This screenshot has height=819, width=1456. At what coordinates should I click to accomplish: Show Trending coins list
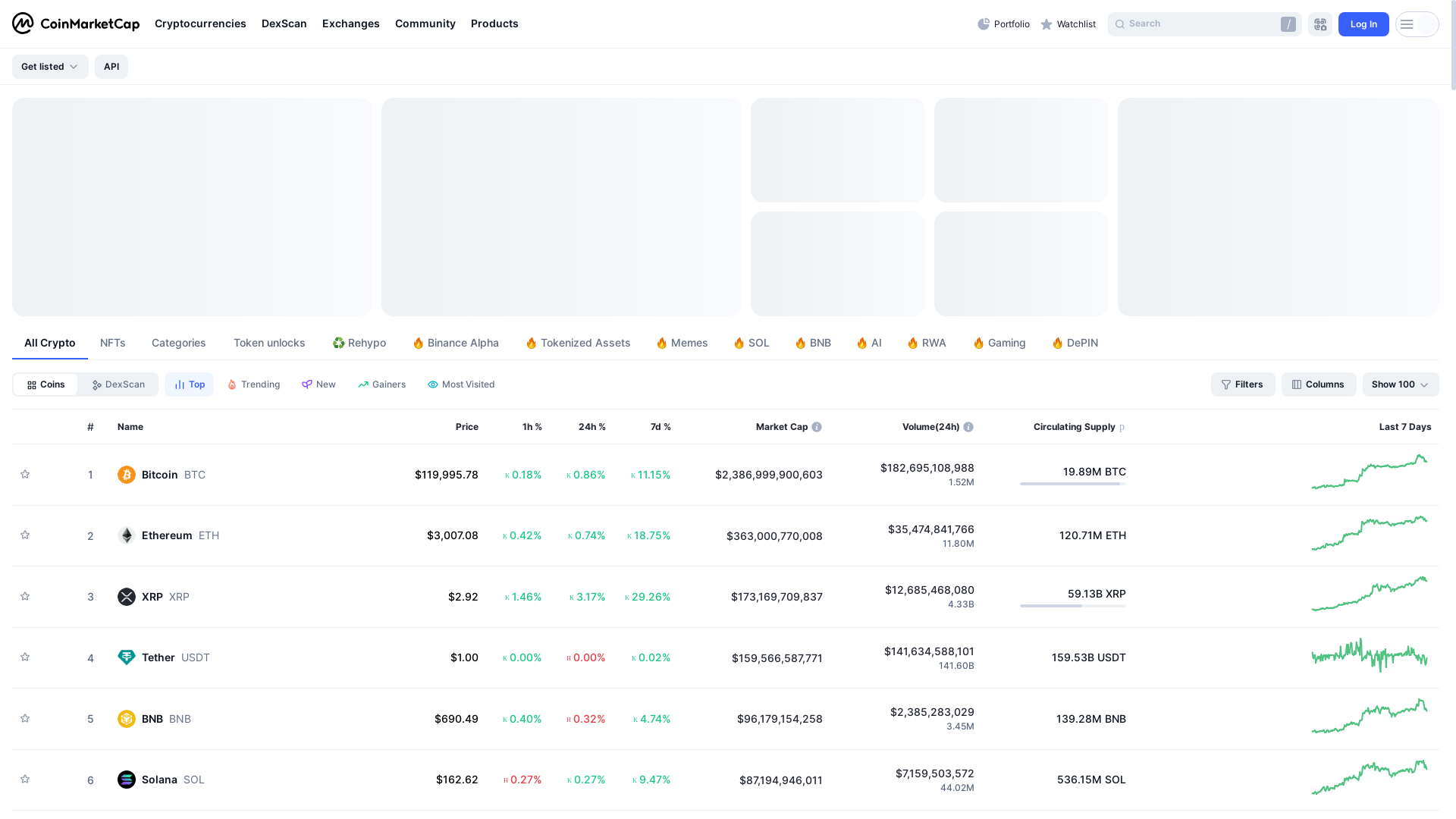pos(253,384)
